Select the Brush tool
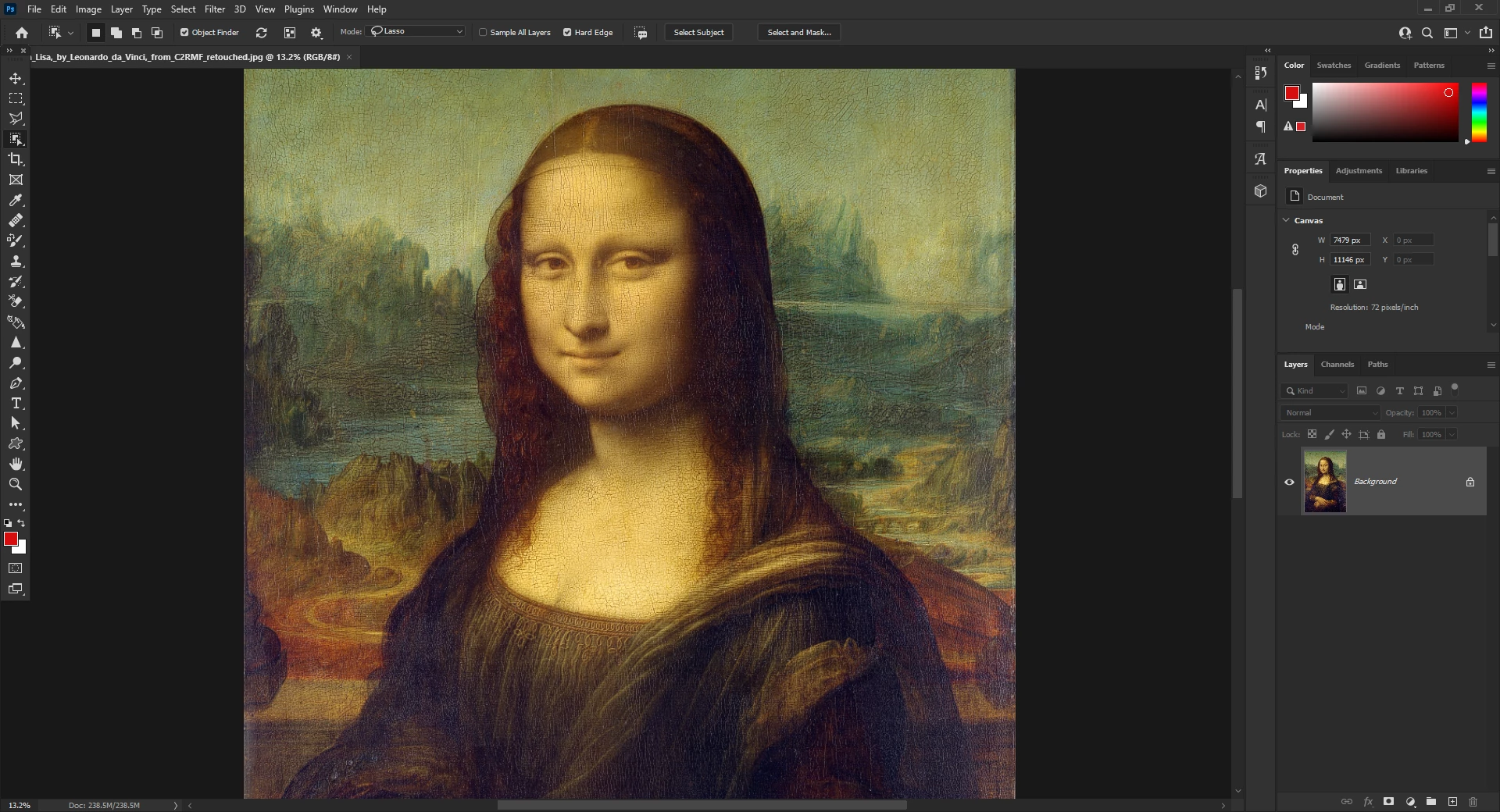1500x812 pixels. point(16,240)
